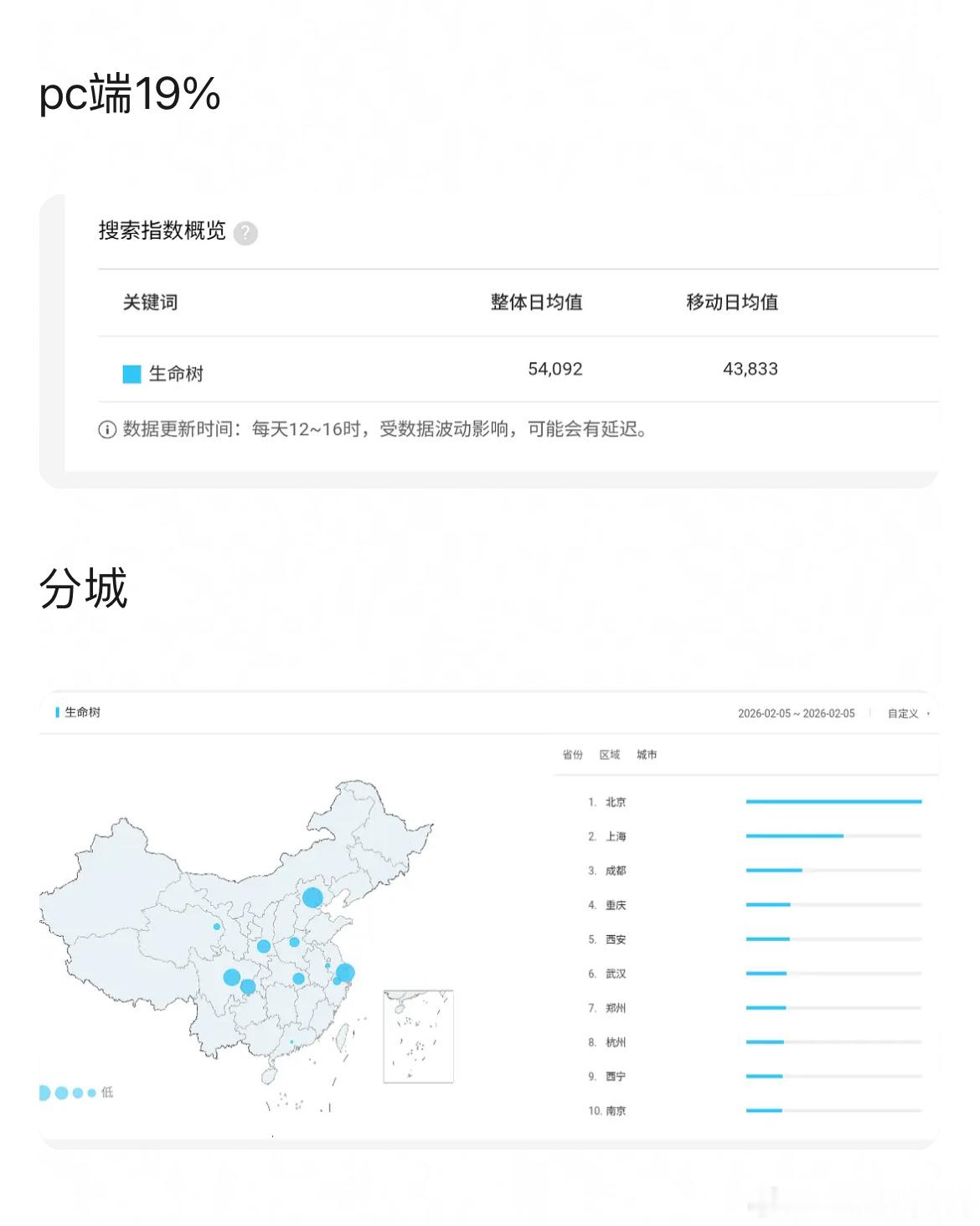Select the Sichuan area bubble on the map
980x1226 pixels.
[232, 977]
